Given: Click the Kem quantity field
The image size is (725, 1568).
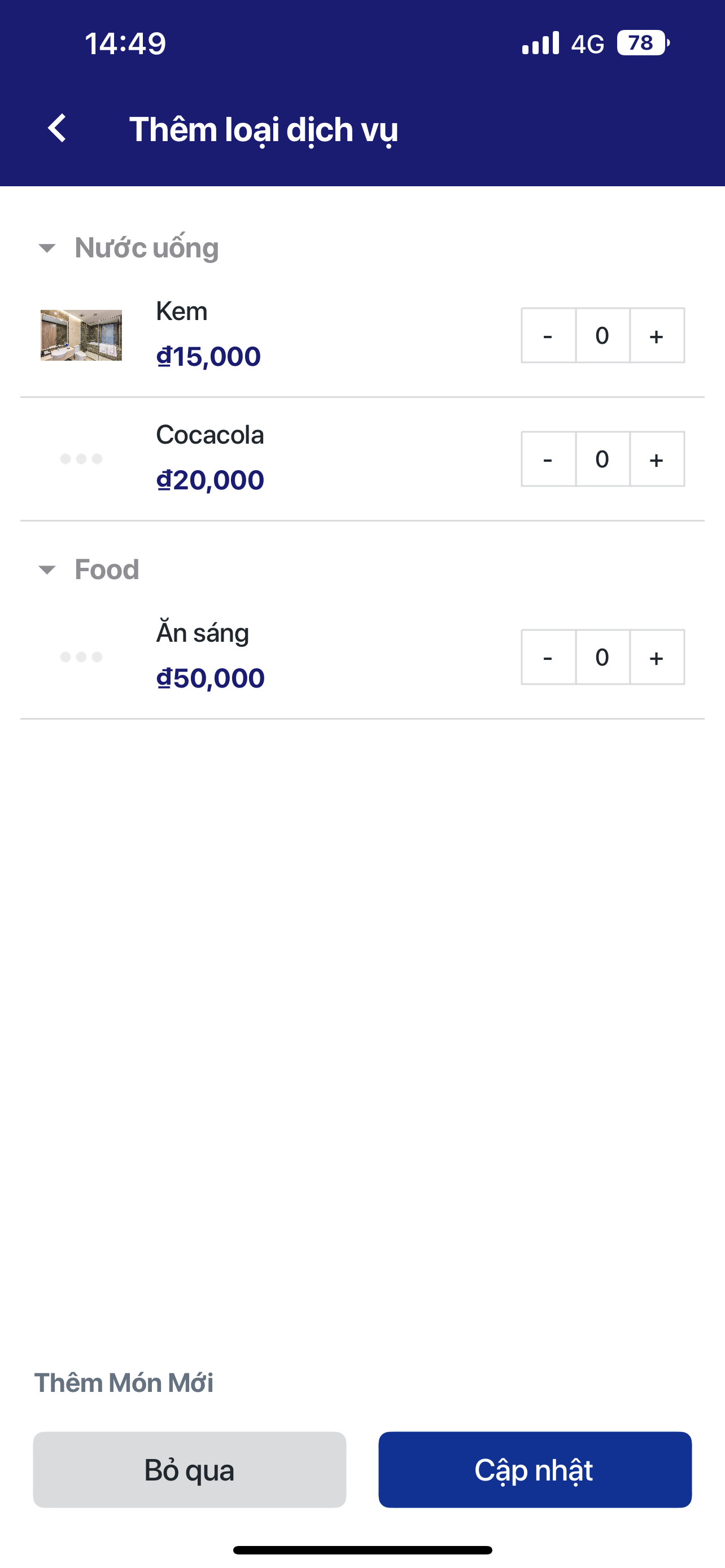Looking at the screenshot, I should coord(602,336).
